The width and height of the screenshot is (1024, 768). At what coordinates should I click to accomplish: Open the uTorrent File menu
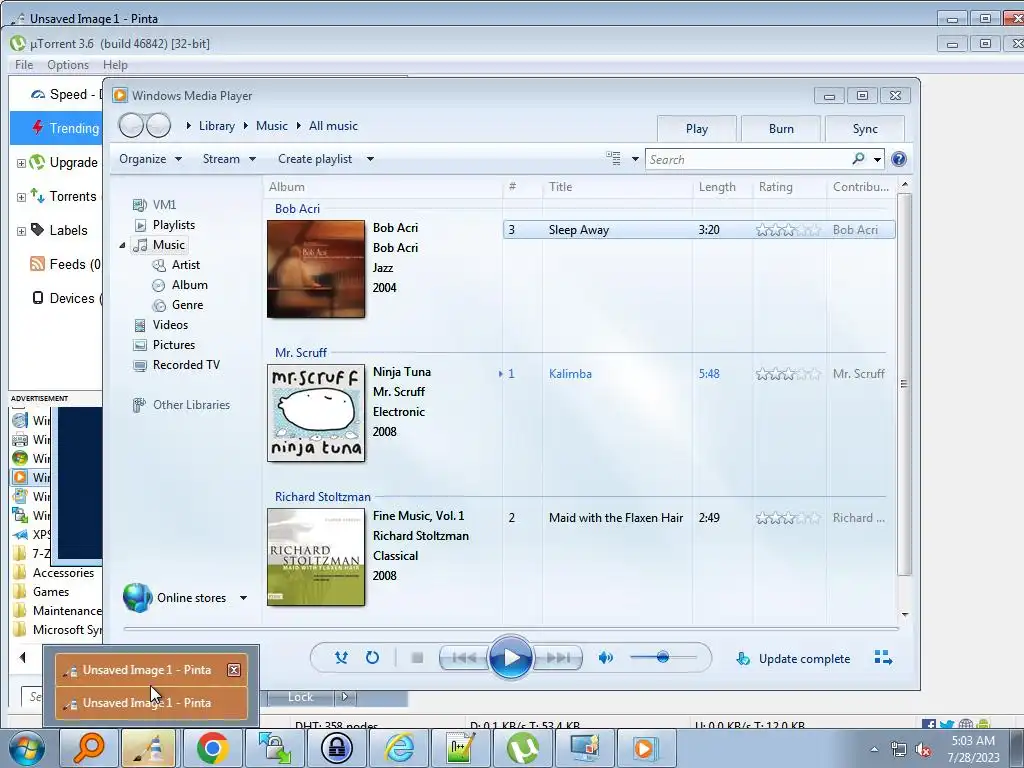(x=24, y=65)
